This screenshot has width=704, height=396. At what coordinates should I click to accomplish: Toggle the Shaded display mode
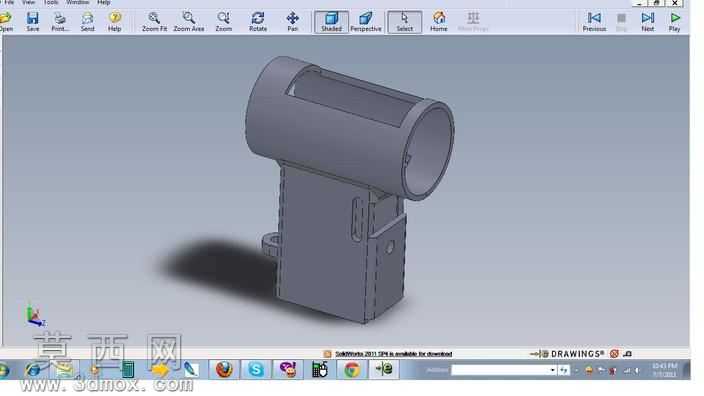(x=331, y=22)
